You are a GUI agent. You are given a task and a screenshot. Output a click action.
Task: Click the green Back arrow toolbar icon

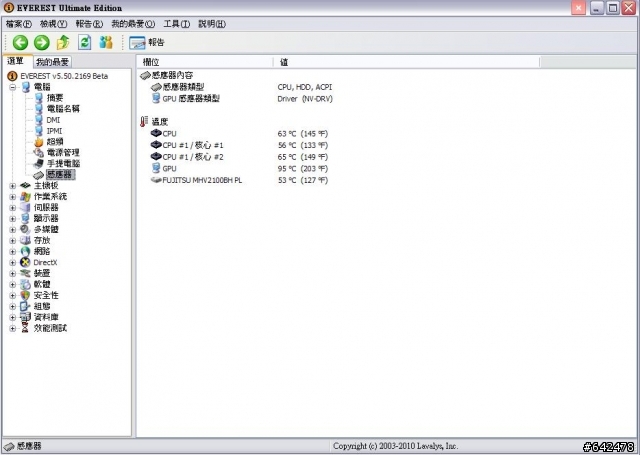20,42
